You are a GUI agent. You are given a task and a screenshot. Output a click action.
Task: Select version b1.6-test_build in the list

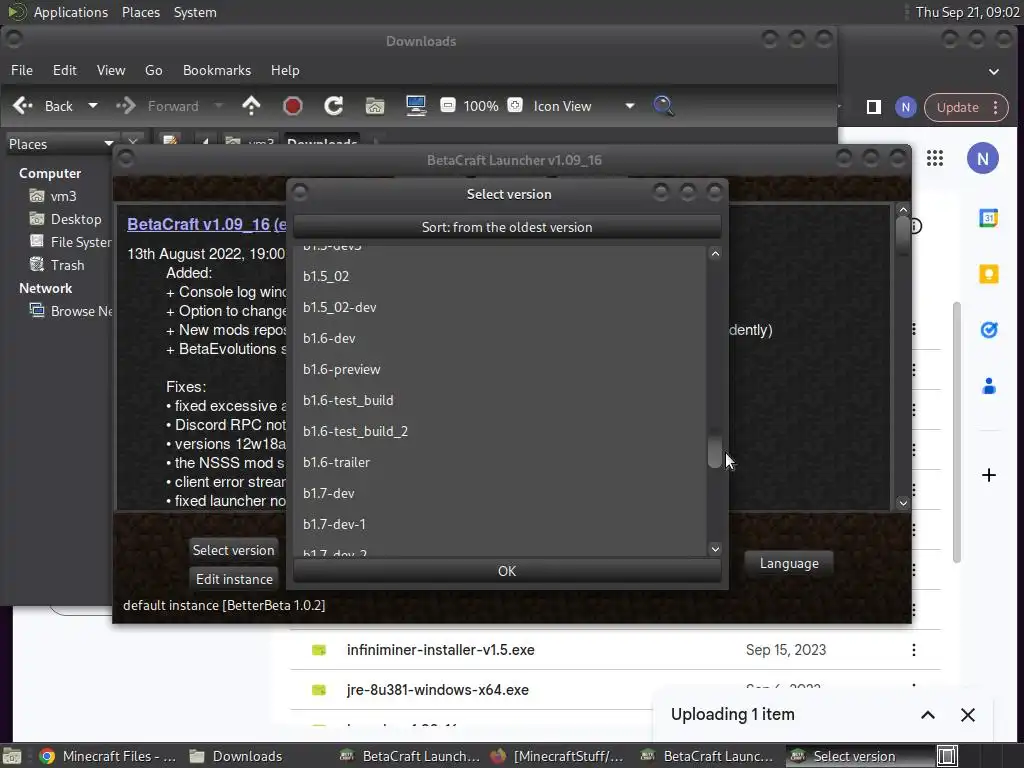[500, 400]
